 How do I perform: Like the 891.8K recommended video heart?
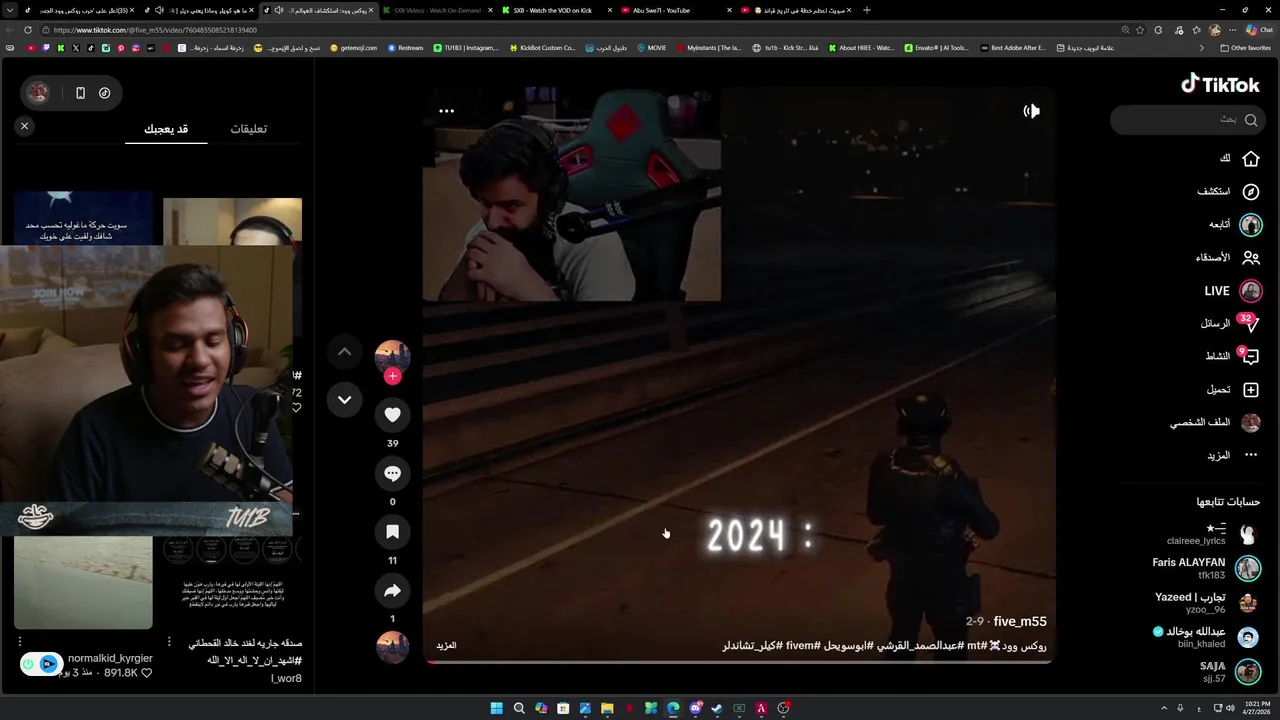click(x=147, y=673)
